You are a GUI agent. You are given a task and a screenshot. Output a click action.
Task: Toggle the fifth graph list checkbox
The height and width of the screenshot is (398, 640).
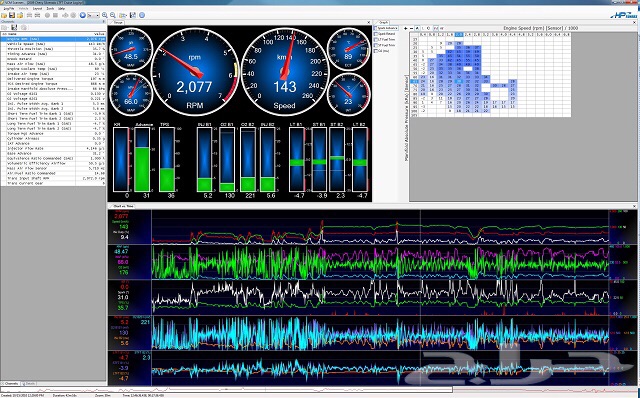coord(376,51)
